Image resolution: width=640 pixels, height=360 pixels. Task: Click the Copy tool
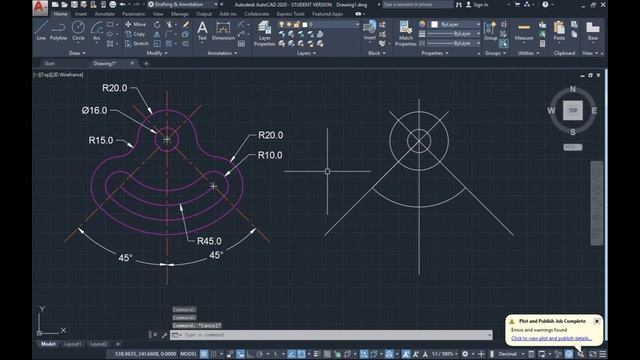click(135, 34)
